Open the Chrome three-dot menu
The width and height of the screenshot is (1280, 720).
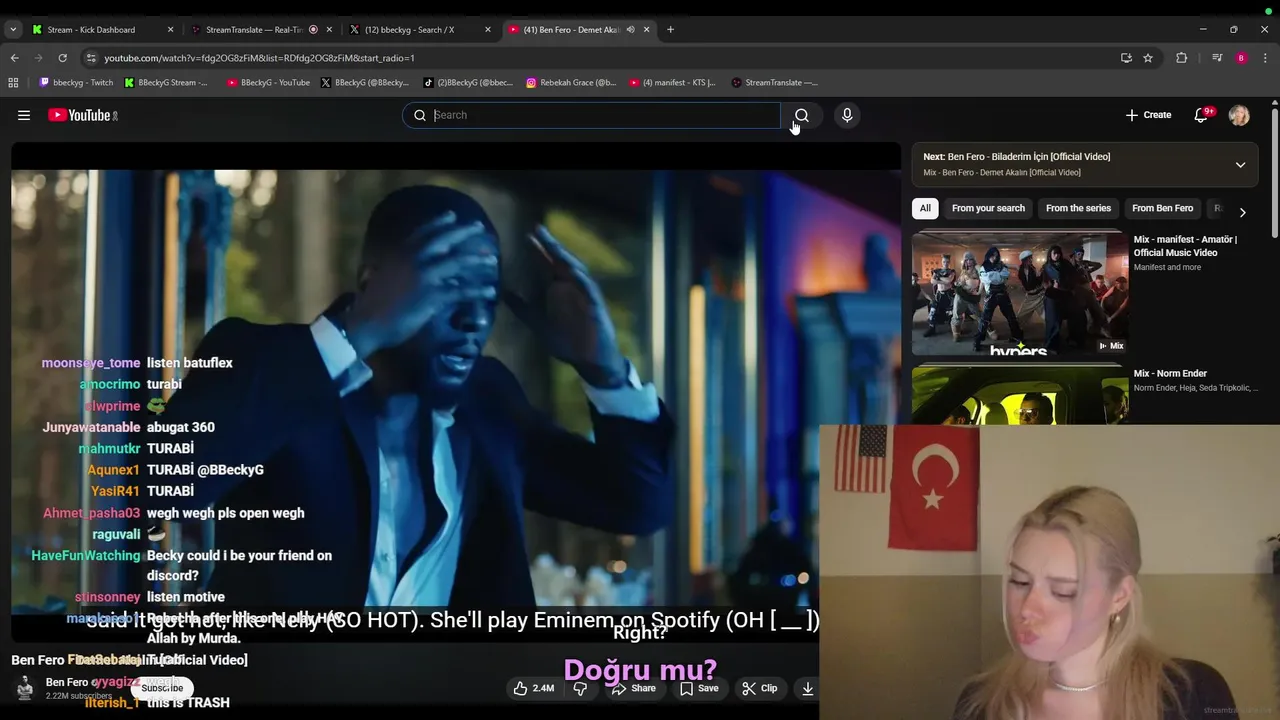coord(1265,58)
